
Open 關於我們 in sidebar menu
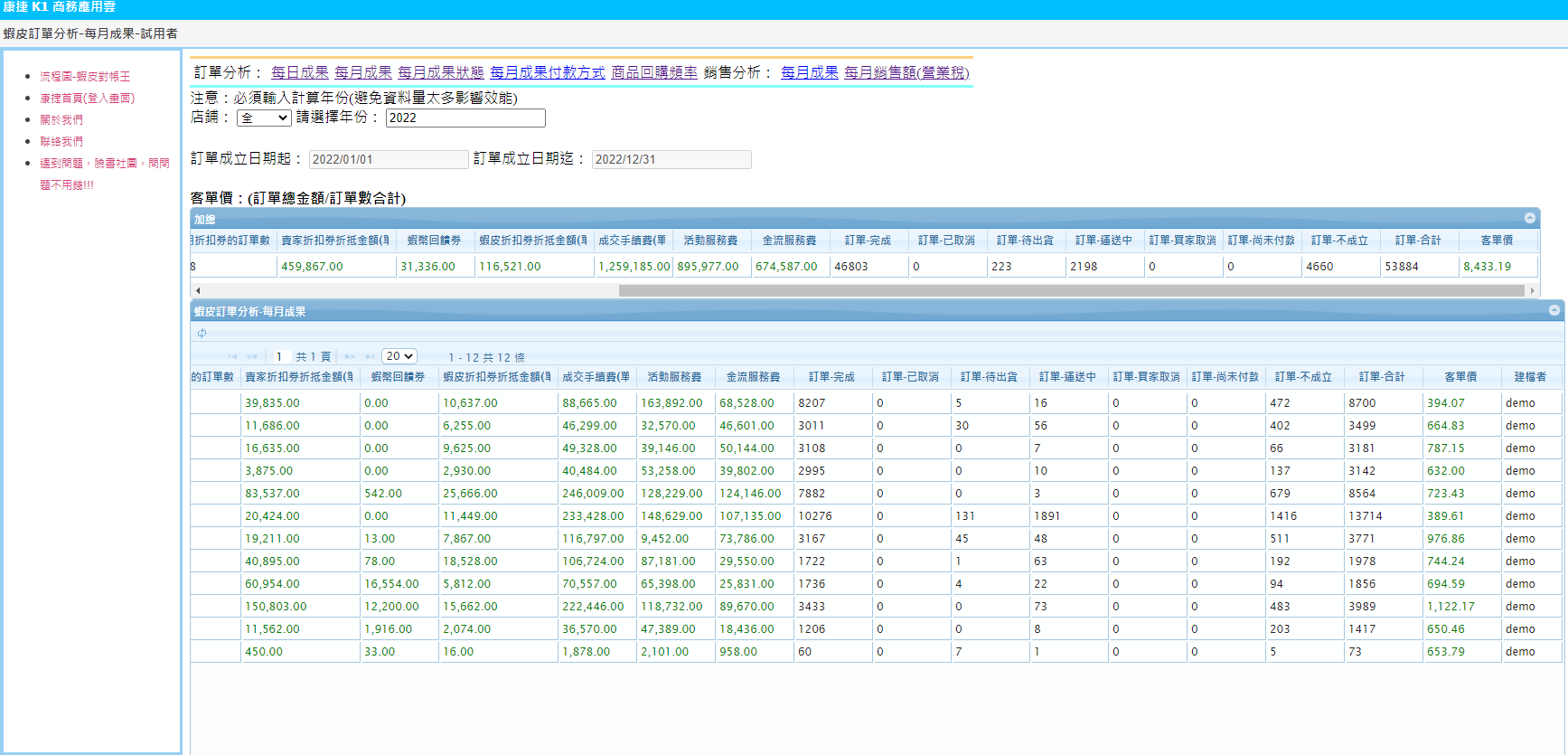pos(61,120)
